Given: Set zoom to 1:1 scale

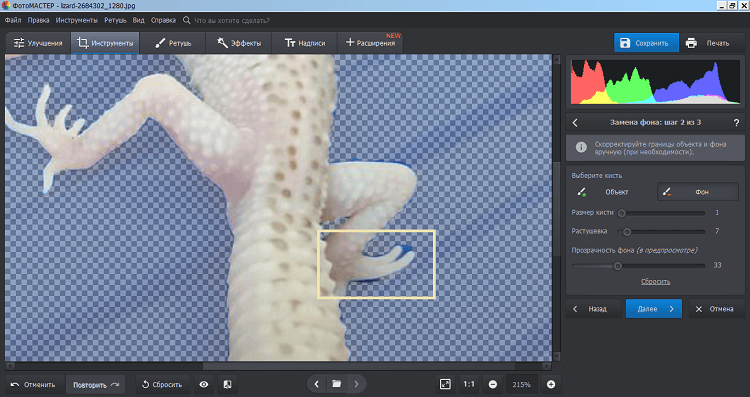Looking at the screenshot, I should point(469,384).
